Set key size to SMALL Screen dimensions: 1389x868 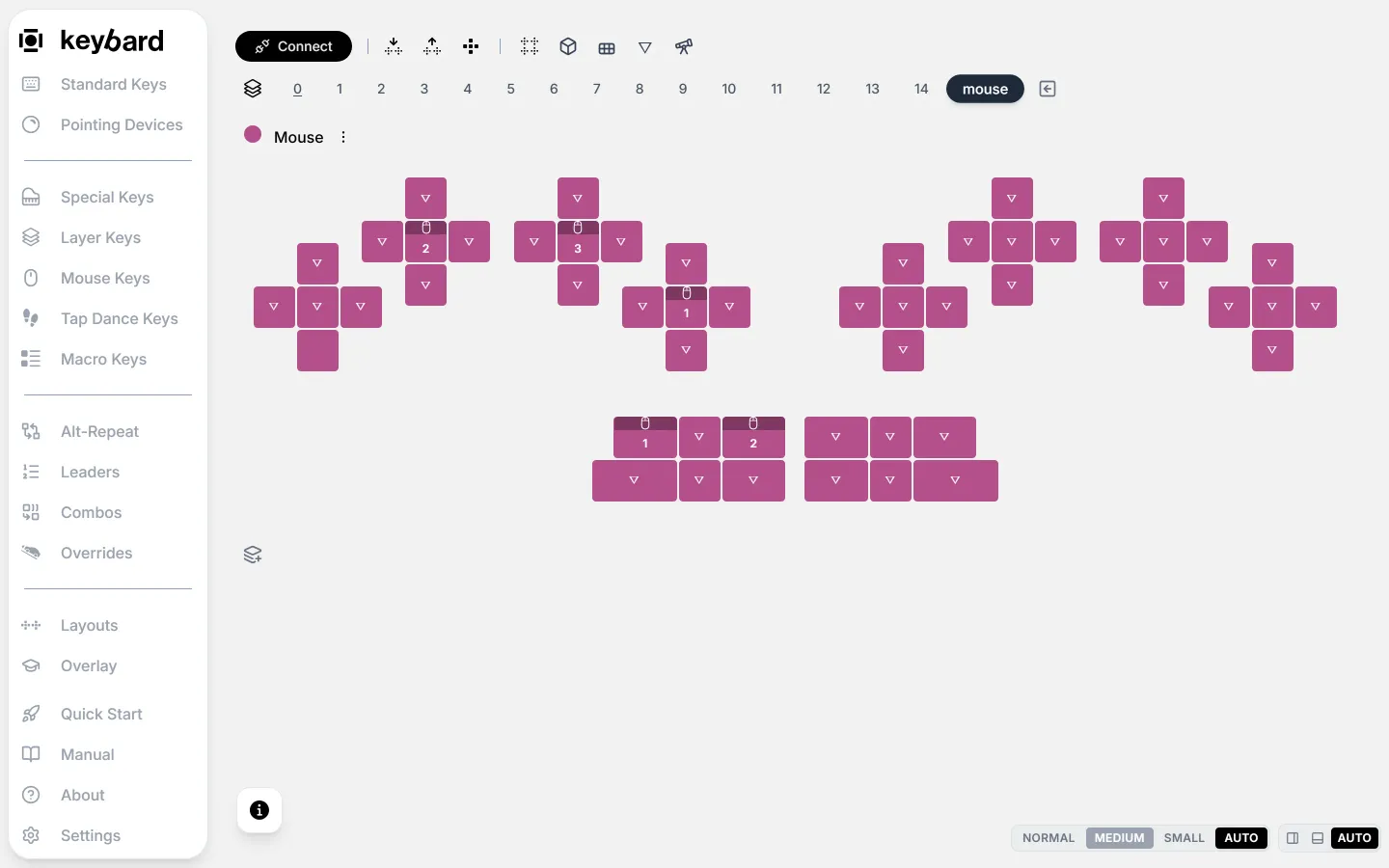coord(1184,837)
